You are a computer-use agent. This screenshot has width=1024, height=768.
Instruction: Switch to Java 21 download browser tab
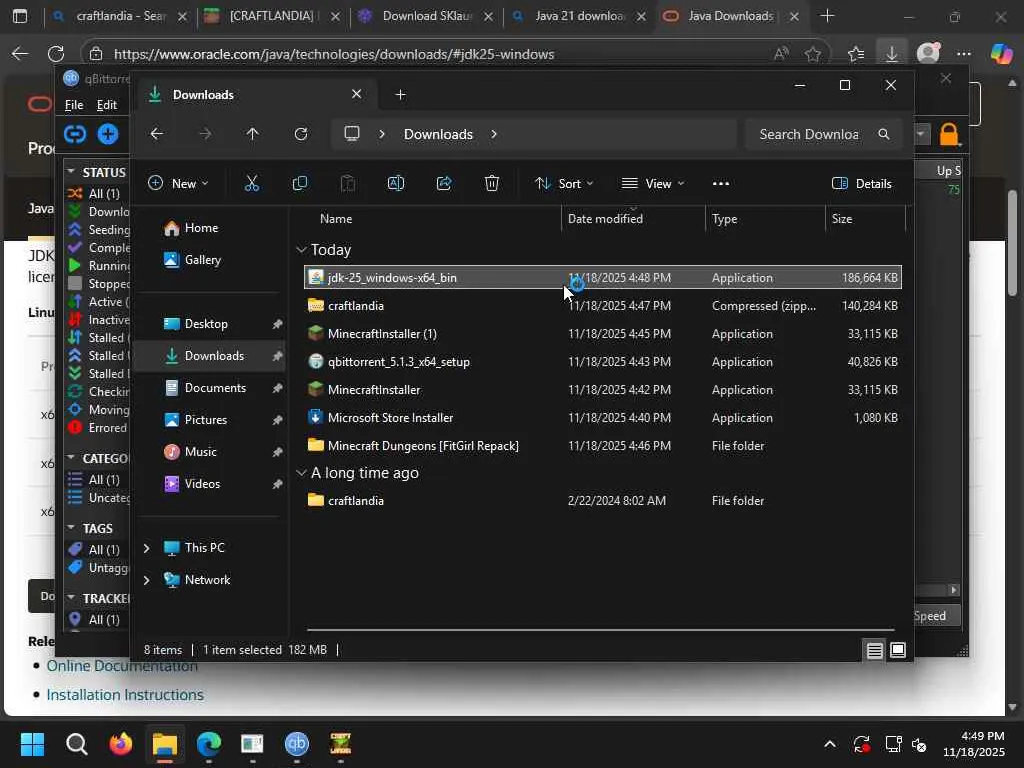(579, 16)
